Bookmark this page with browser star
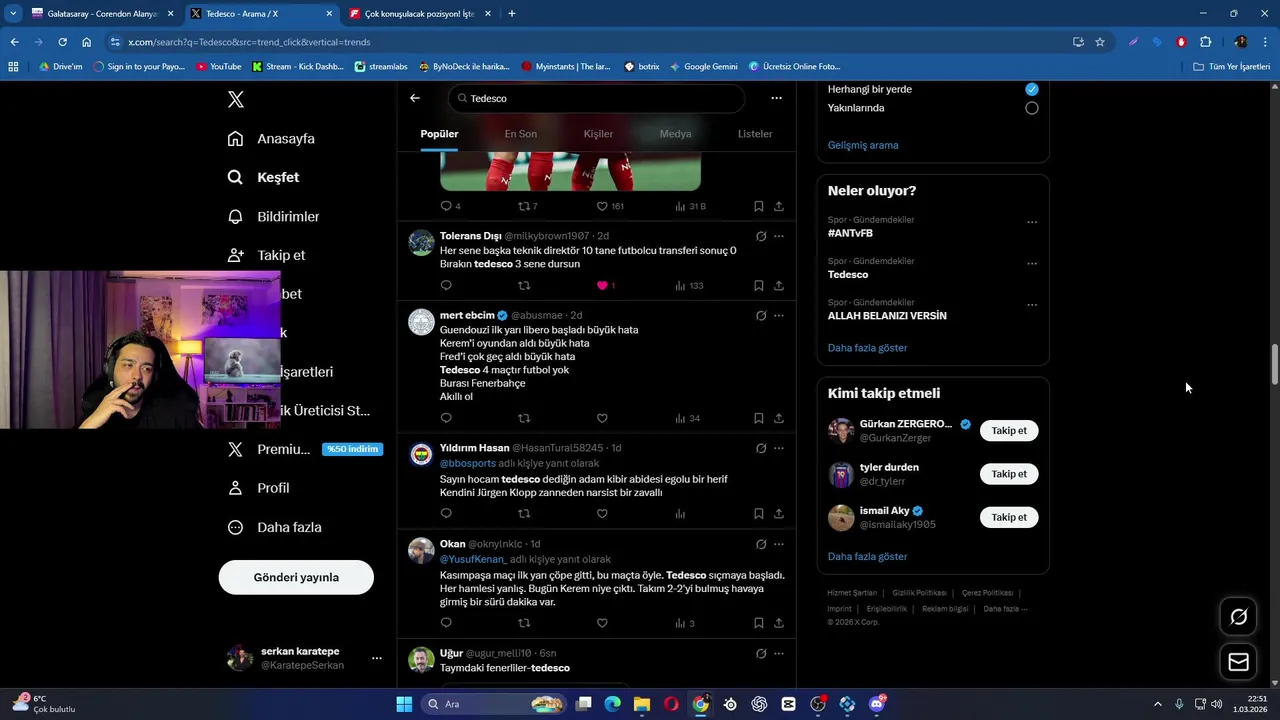This screenshot has height=720, width=1280. 1100,42
